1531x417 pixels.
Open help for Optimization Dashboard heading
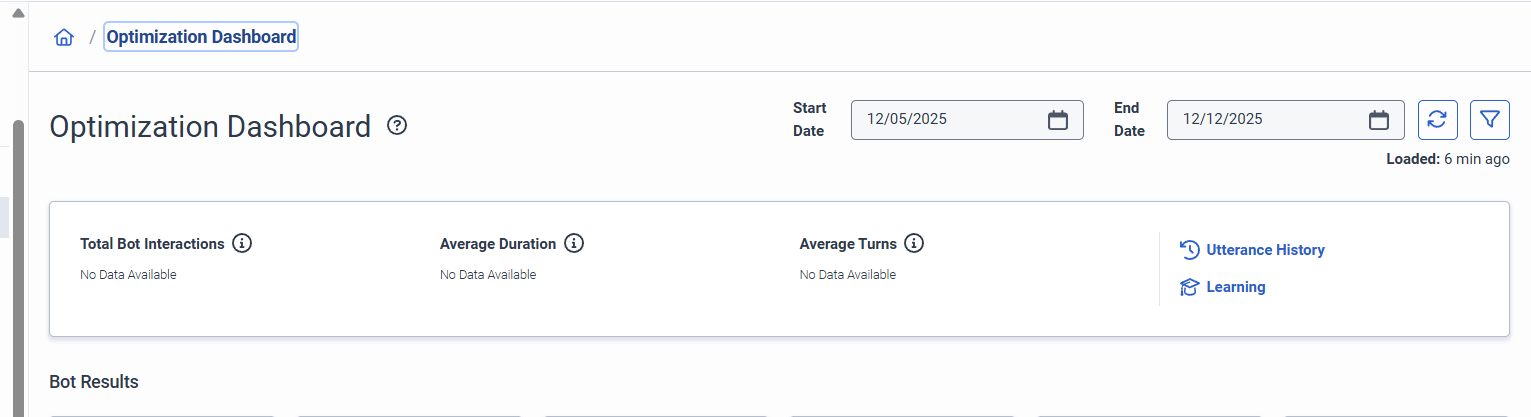[x=397, y=126]
